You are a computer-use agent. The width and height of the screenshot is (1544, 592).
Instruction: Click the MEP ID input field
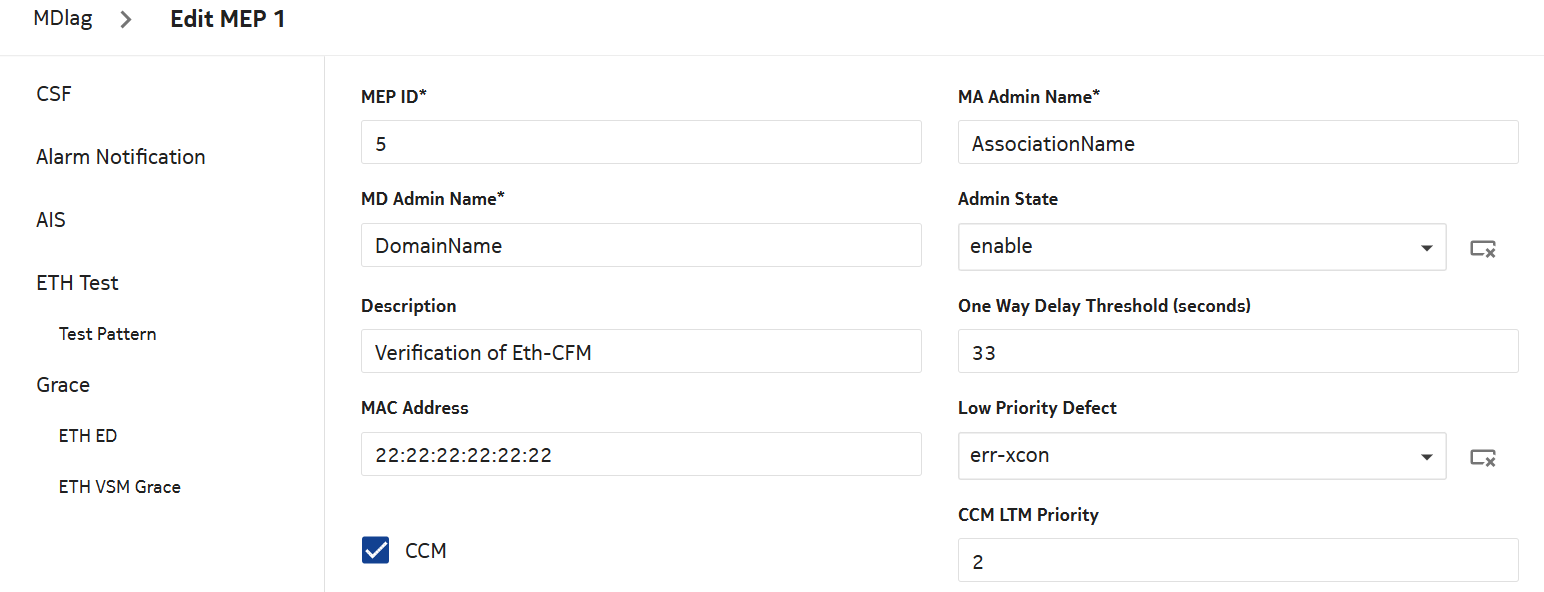(640, 143)
